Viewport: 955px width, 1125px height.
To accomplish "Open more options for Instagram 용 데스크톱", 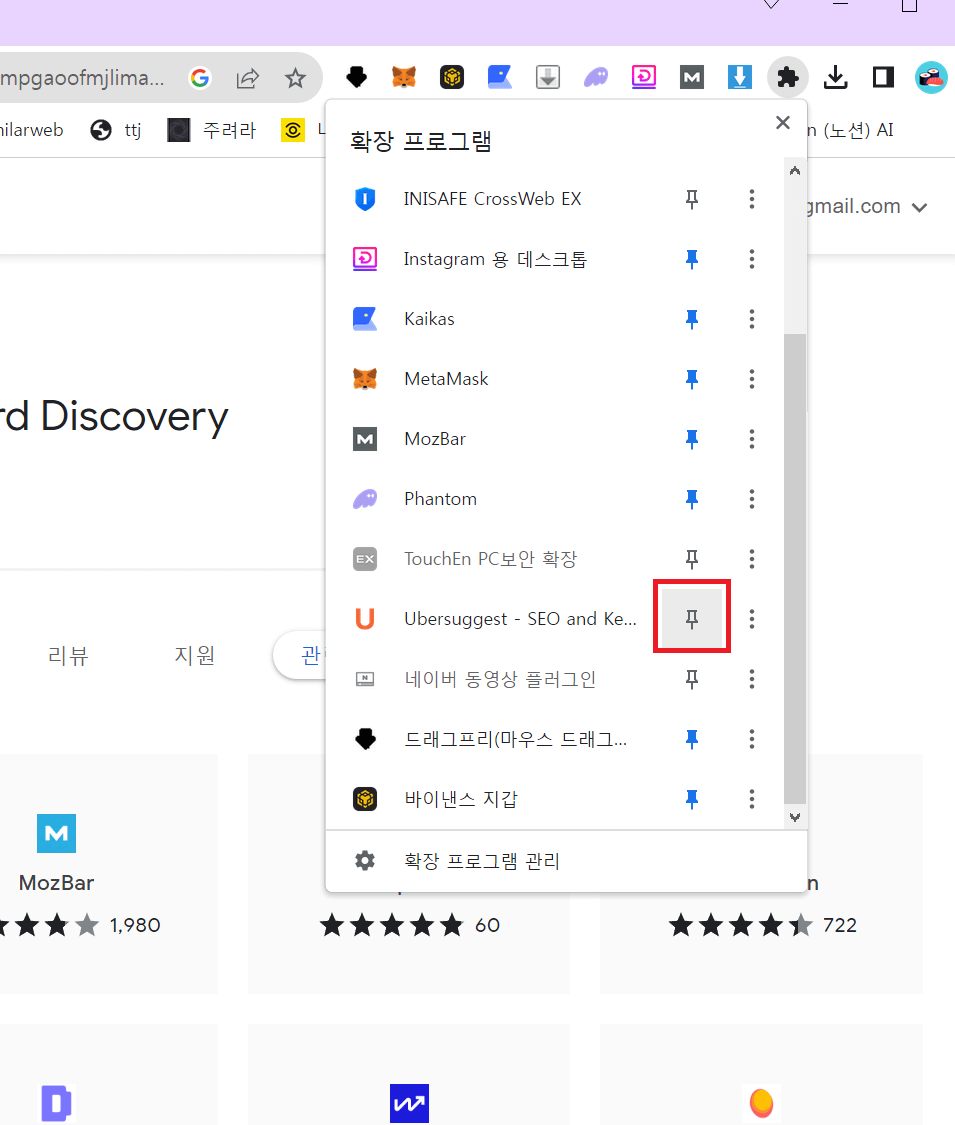I will click(752, 259).
